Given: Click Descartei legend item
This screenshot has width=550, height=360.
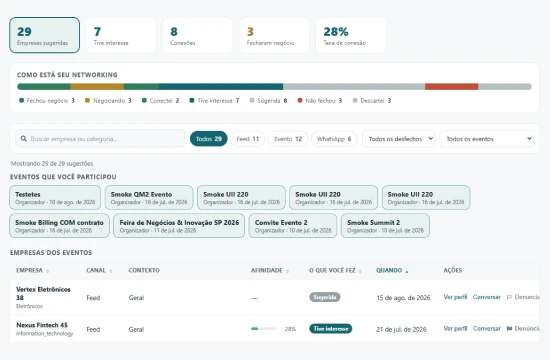Looking at the screenshot, I should click(x=372, y=101).
